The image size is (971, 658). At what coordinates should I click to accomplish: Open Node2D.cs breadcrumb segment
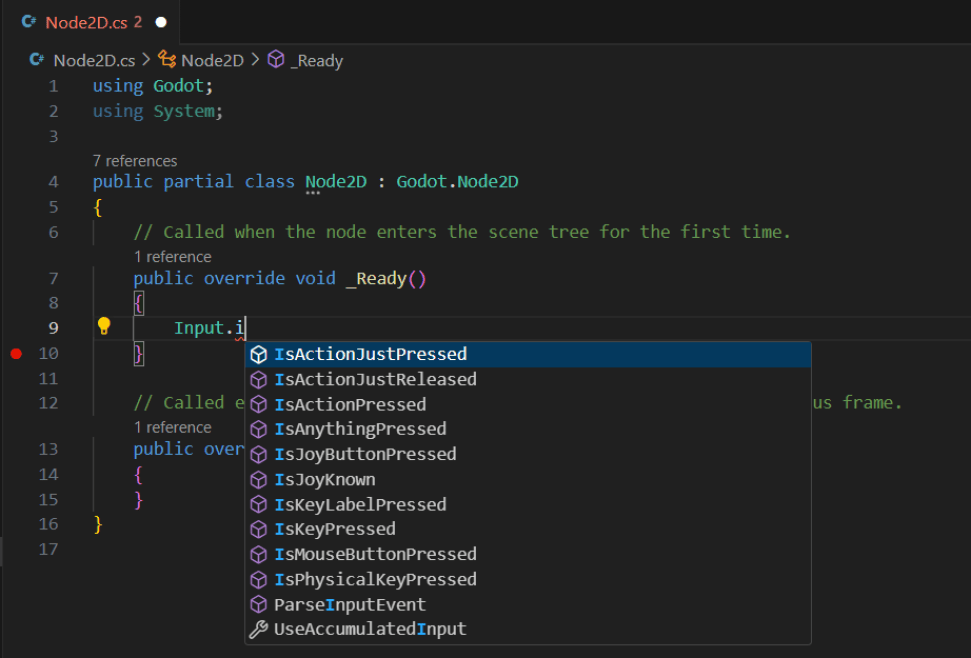[x=94, y=60]
